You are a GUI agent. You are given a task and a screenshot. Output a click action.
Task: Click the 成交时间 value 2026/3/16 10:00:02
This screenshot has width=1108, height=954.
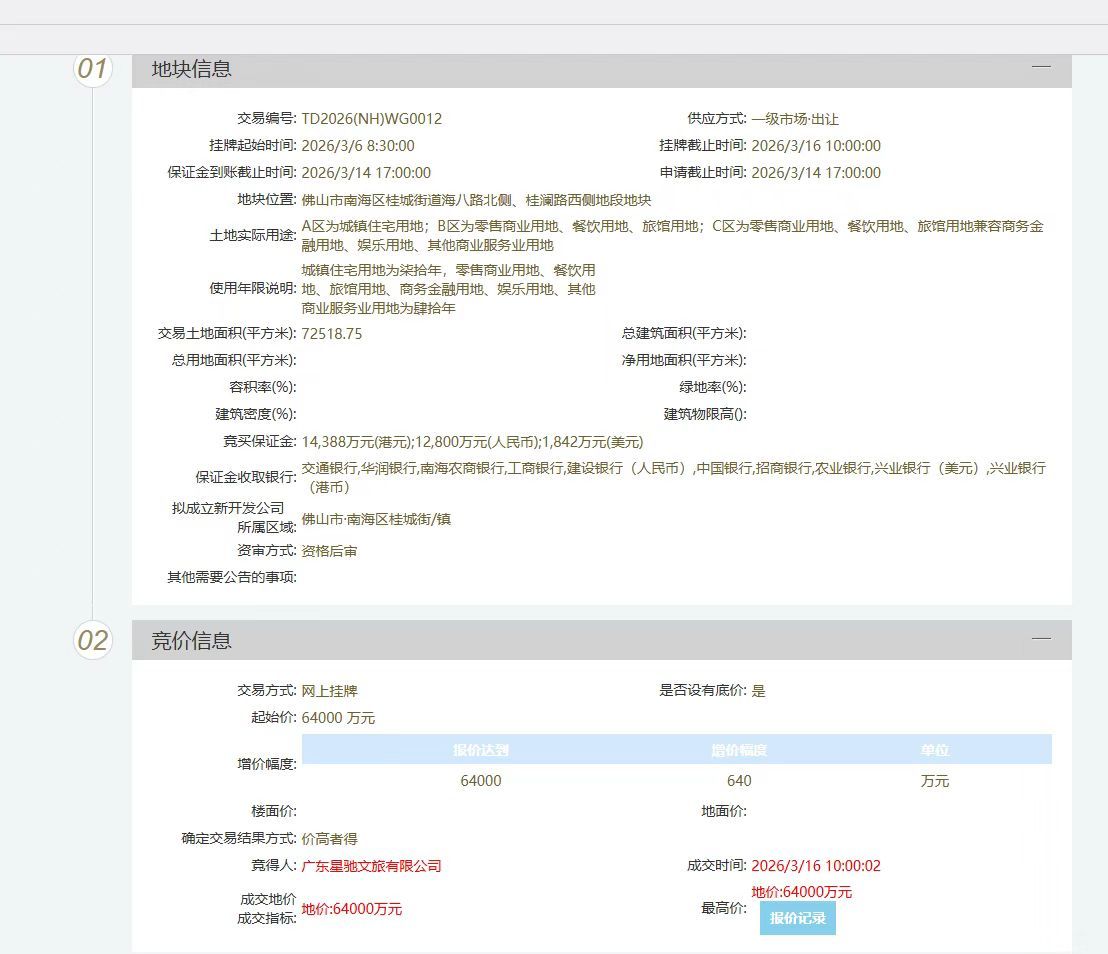(x=815, y=866)
